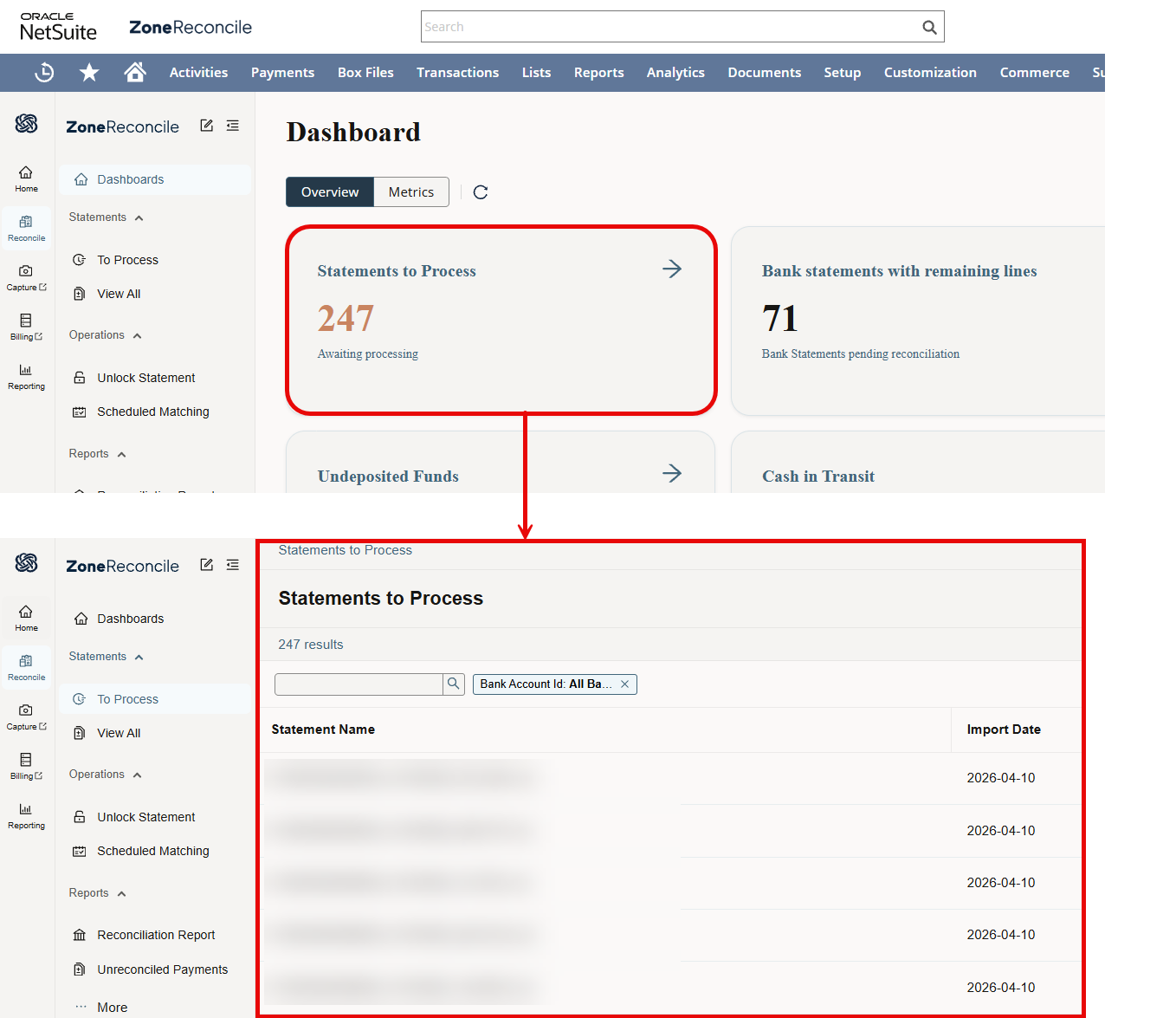Collapse the Operations section in upper sidebar
Viewport: 1176px width, 1018px height.
[137, 335]
